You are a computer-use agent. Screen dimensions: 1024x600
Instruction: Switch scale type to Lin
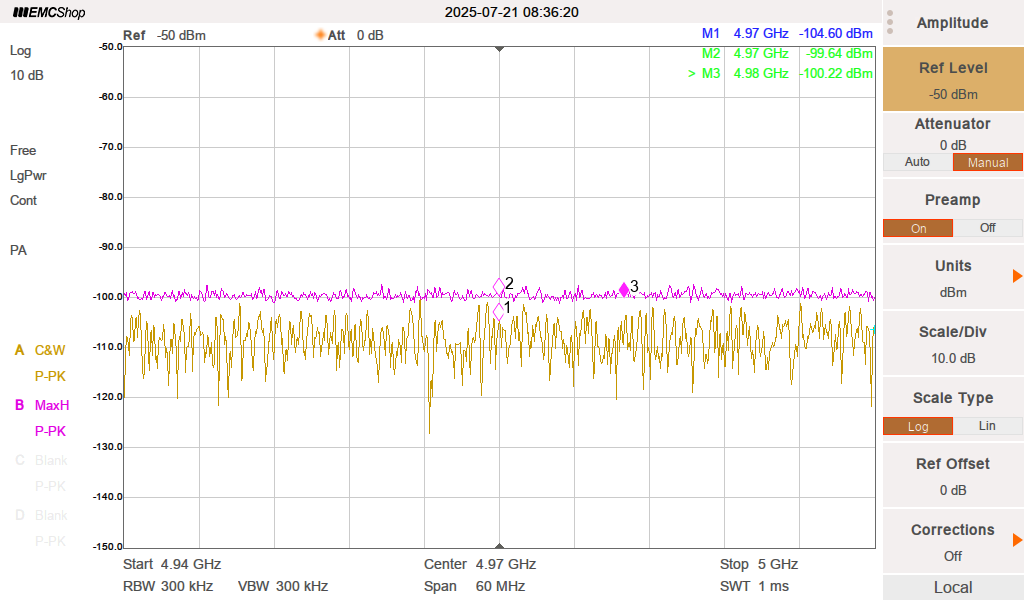(x=988, y=426)
